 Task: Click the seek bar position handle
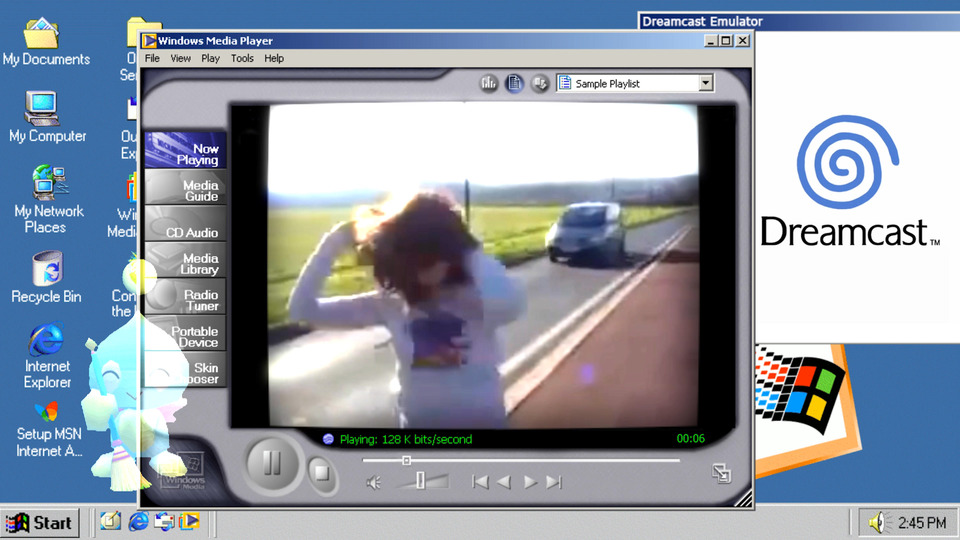[x=407, y=460]
